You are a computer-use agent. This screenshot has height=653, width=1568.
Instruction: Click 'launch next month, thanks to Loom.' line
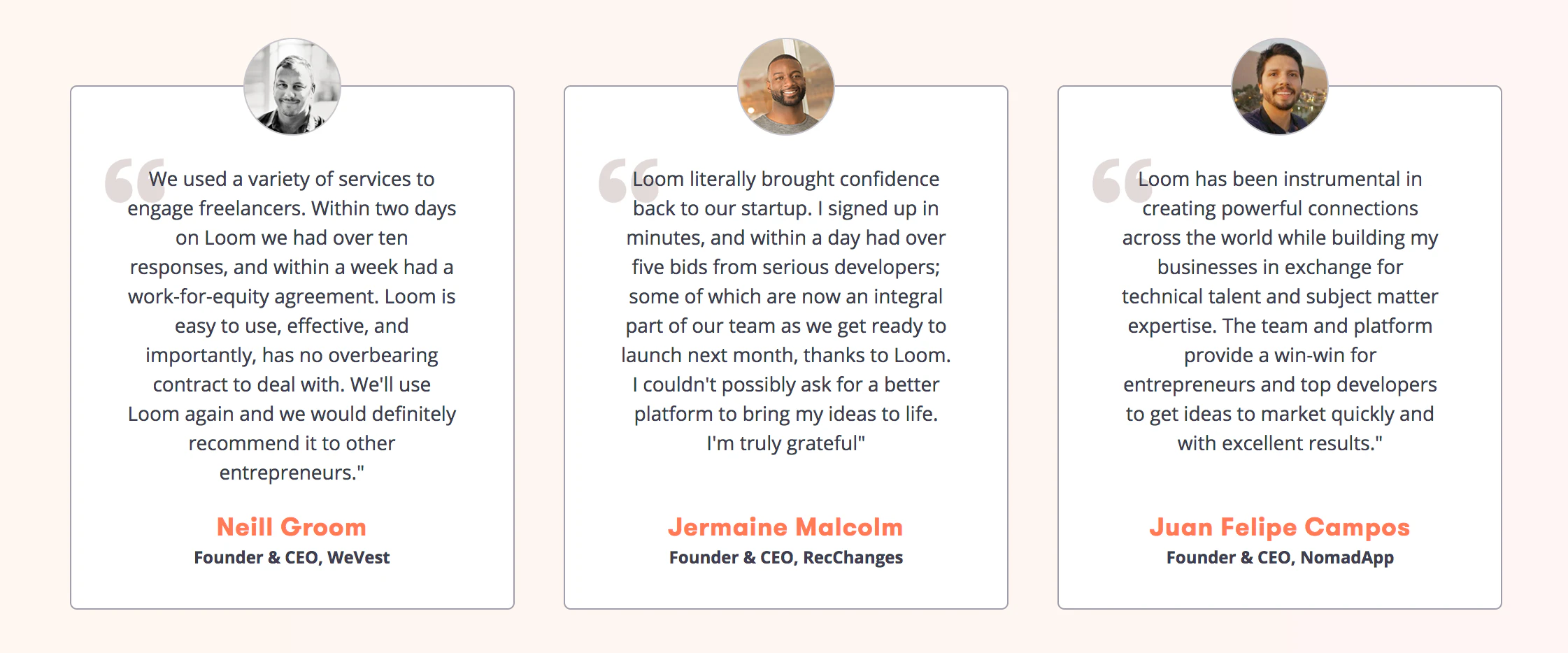coord(786,355)
